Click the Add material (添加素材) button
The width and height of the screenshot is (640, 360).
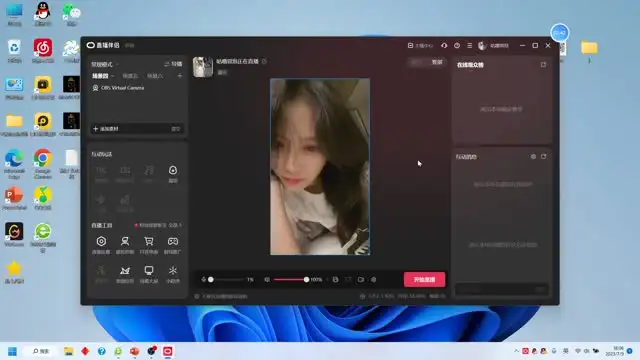[x=106, y=129]
